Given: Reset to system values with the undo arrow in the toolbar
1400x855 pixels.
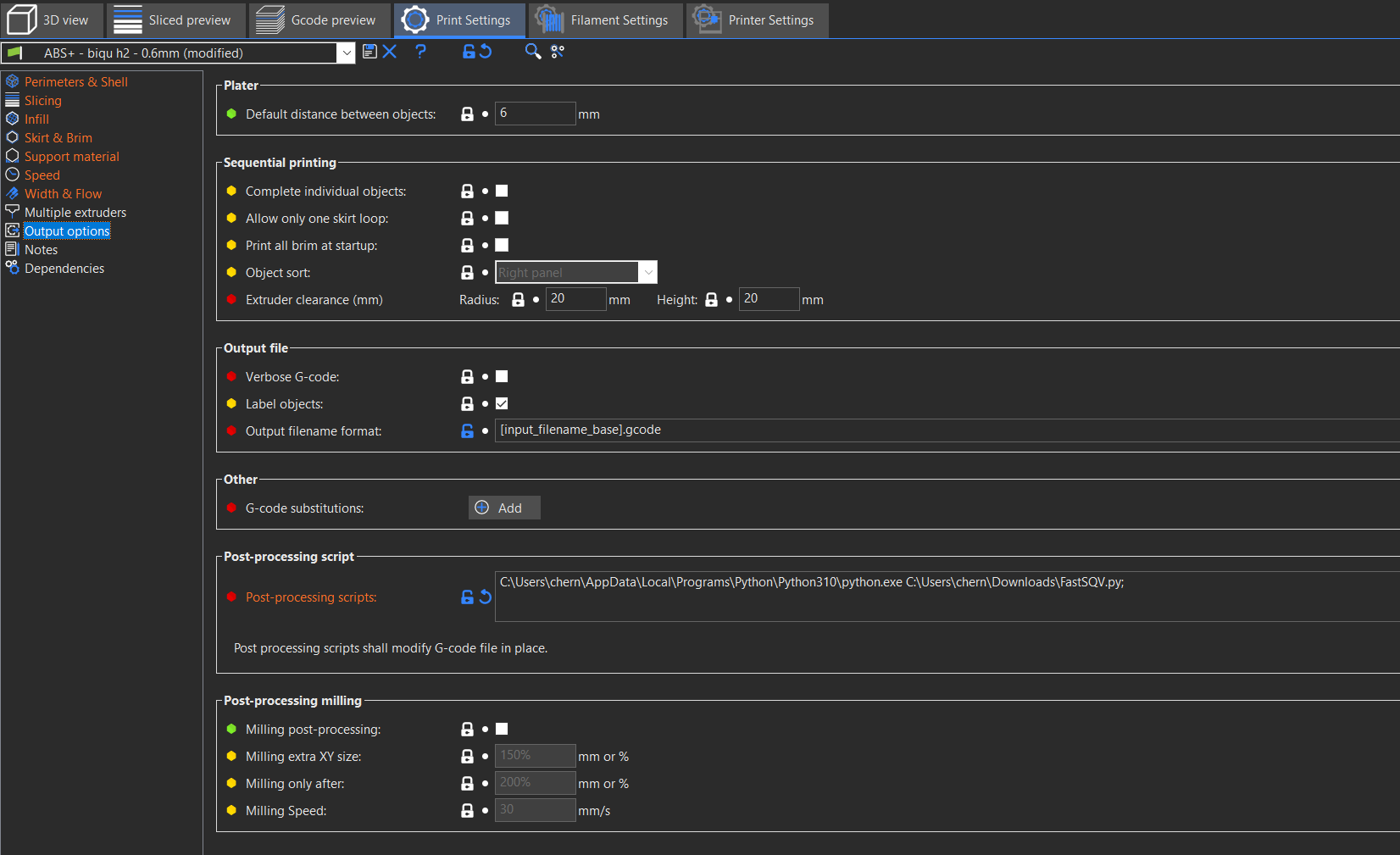Looking at the screenshot, I should [x=486, y=52].
